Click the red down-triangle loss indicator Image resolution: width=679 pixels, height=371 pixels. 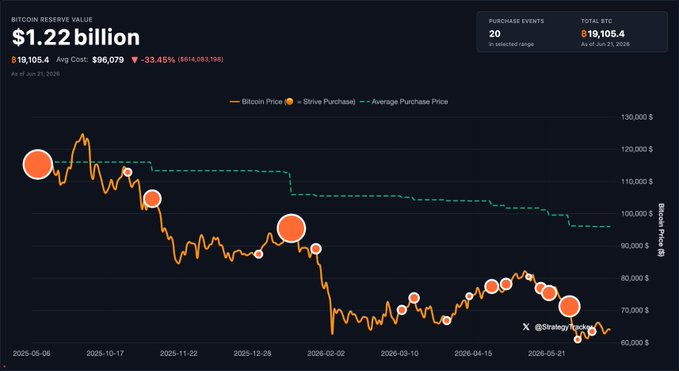tap(134, 60)
